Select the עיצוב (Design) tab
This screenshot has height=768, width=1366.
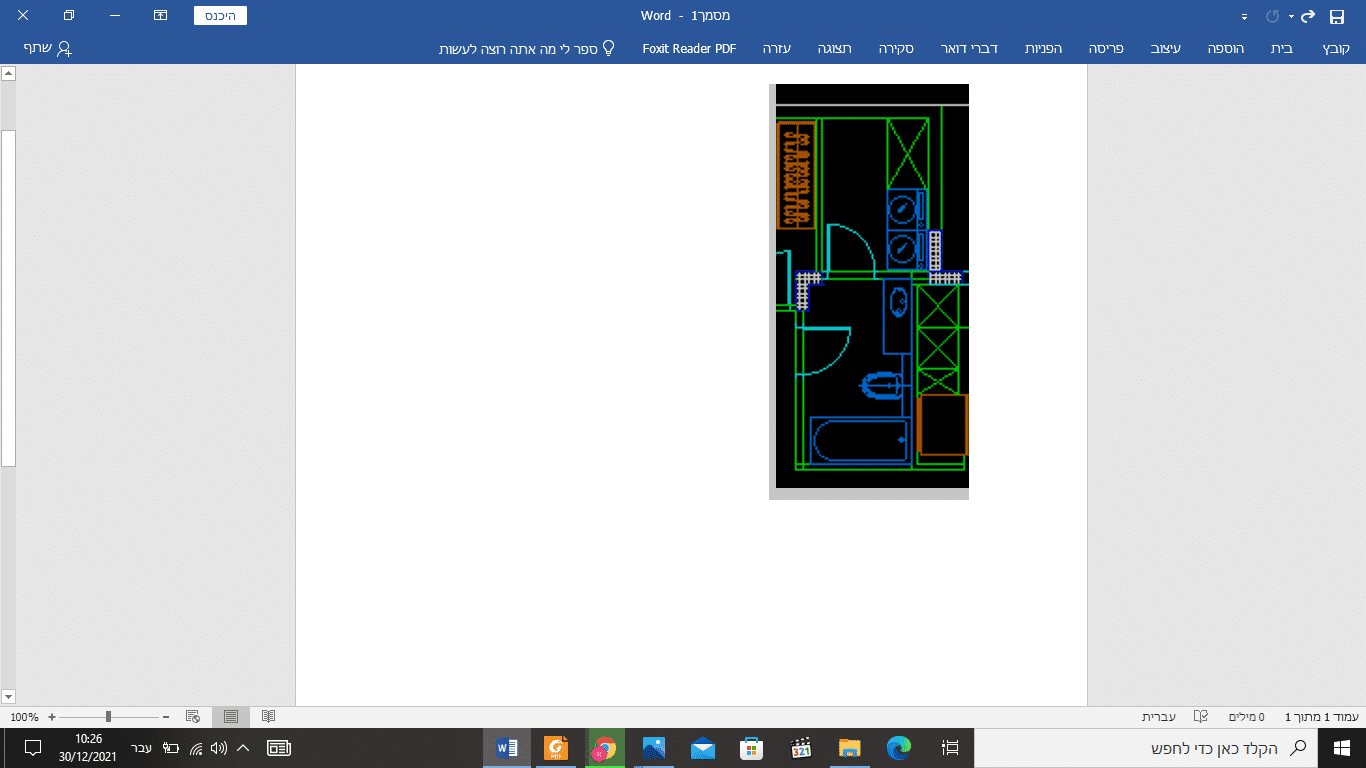[x=1164, y=48]
